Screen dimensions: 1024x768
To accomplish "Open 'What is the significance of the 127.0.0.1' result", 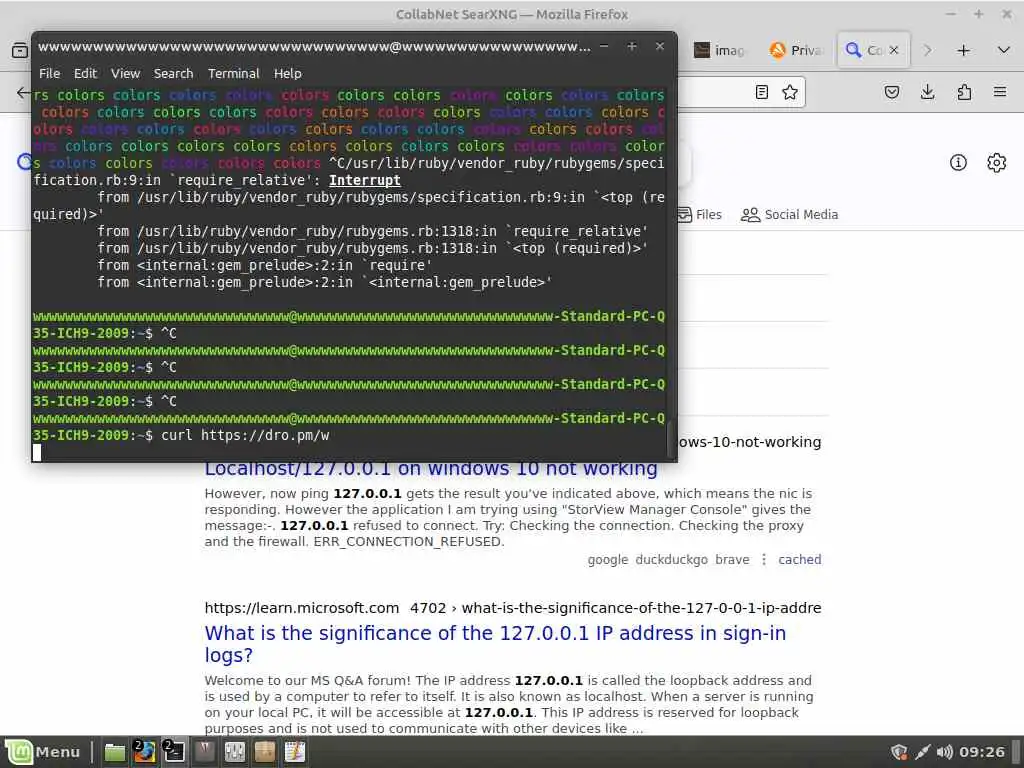I will click(x=495, y=644).
